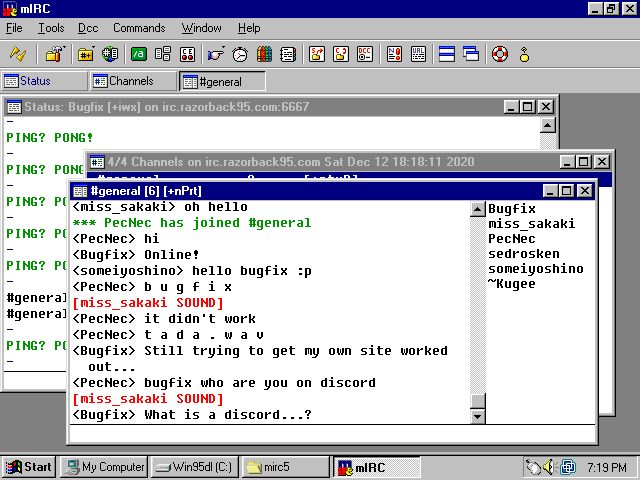Click the Windows Start button

pyautogui.click(x=29, y=467)
